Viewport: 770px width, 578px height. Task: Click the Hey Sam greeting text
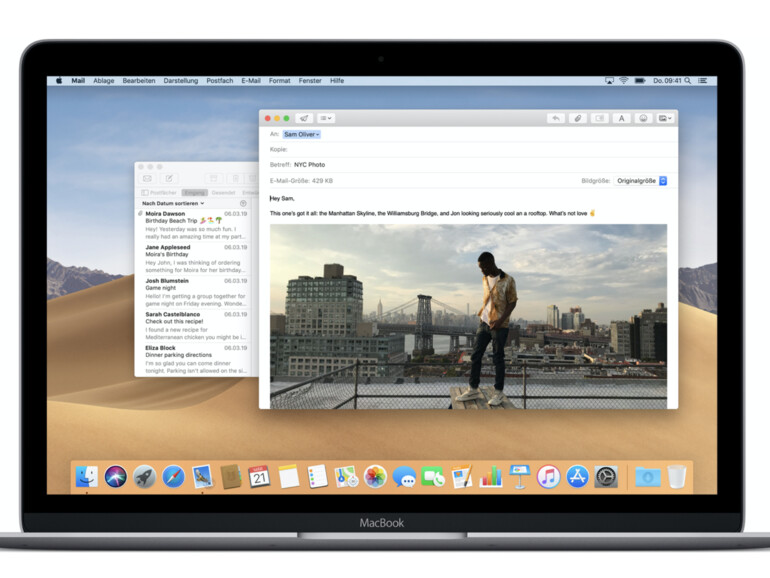[282, 198]
